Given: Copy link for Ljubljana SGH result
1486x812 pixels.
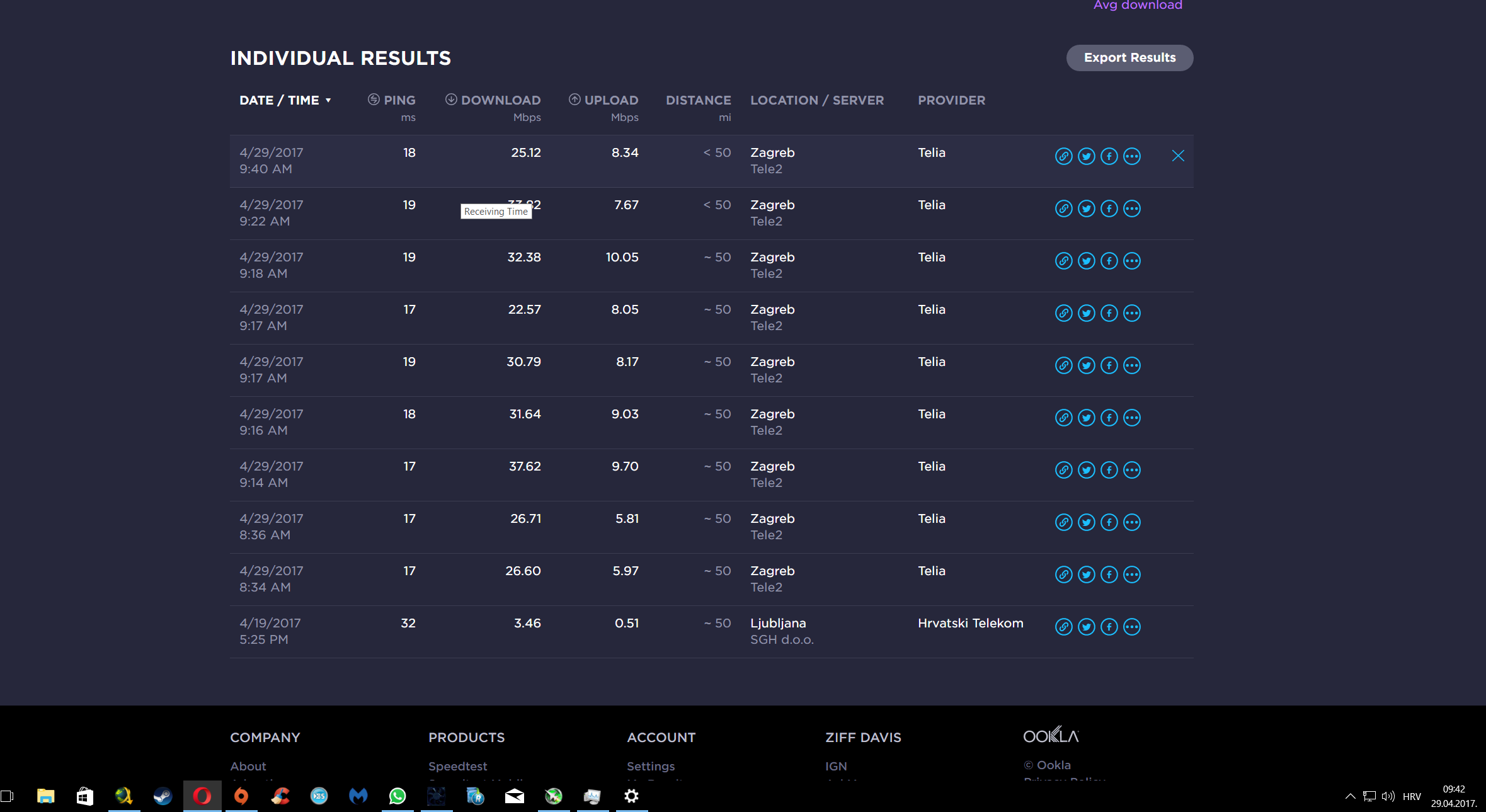Looking at the screenshot, I should point(1063,627).
